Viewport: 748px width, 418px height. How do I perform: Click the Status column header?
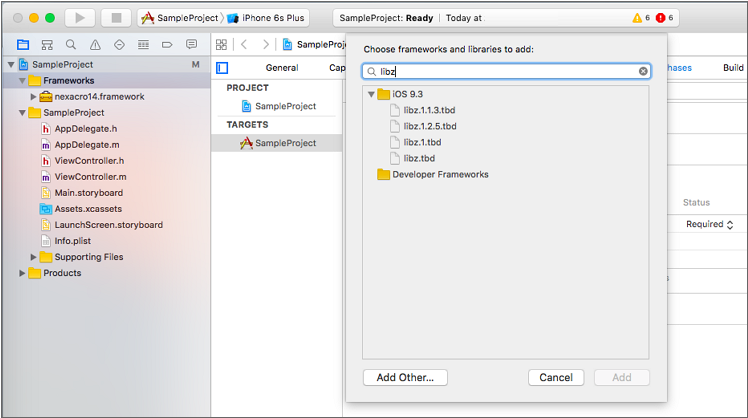[x=696, y=203]
